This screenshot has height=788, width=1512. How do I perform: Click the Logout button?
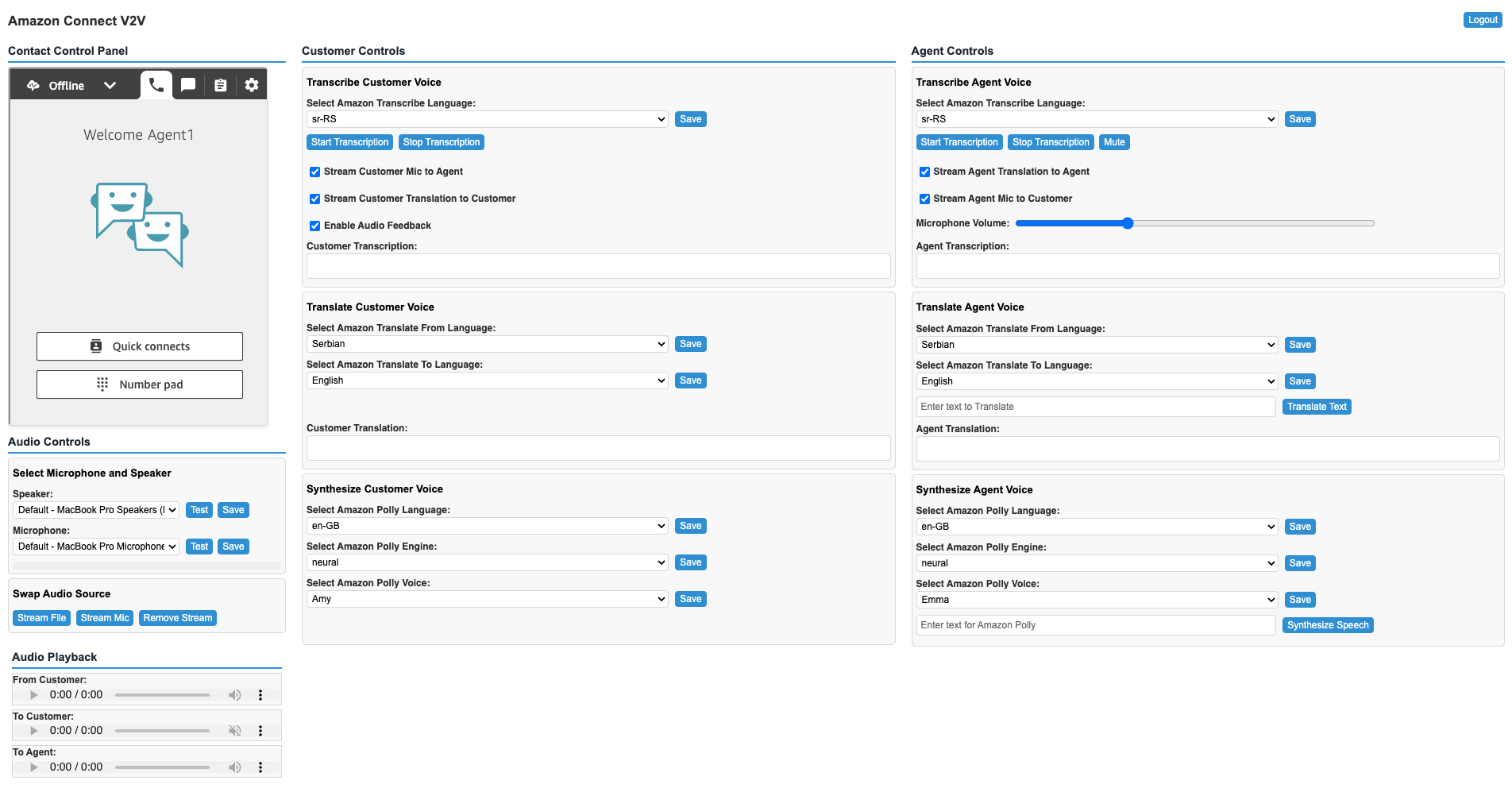[1482, 20]
